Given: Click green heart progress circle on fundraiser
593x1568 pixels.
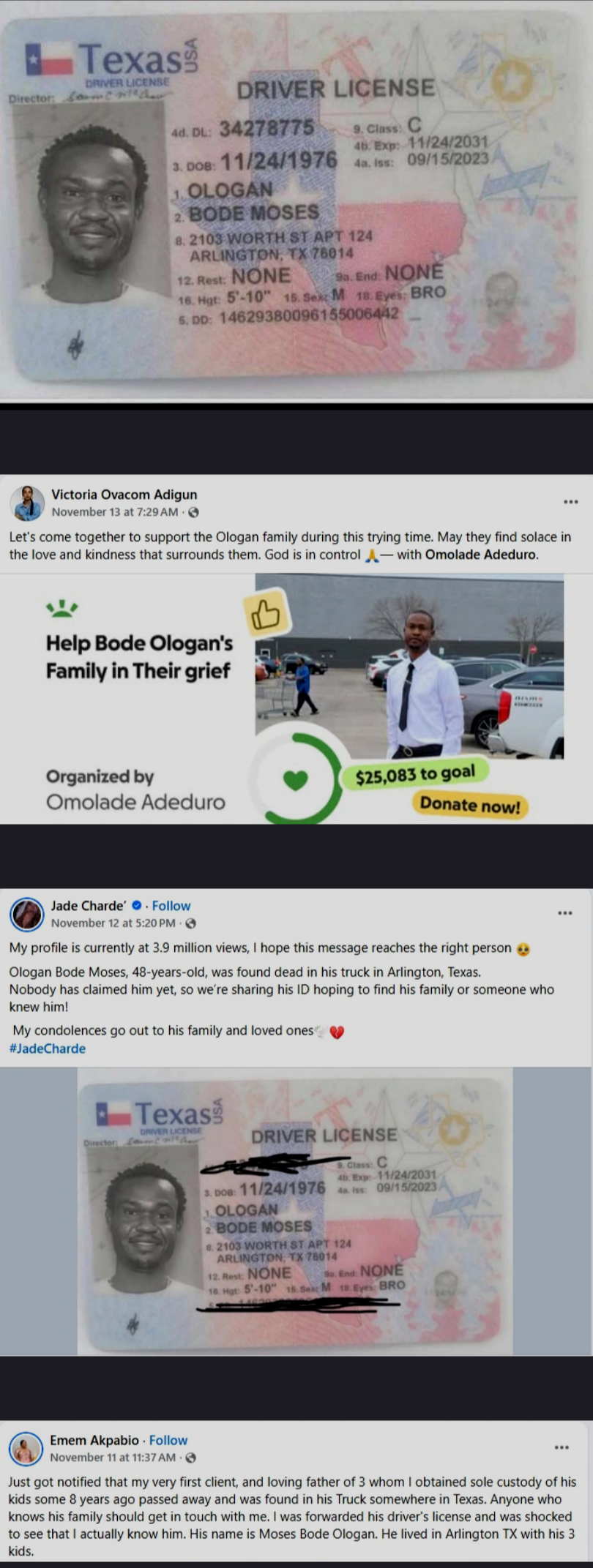Looking at the screenshot, I should point(295,780).
